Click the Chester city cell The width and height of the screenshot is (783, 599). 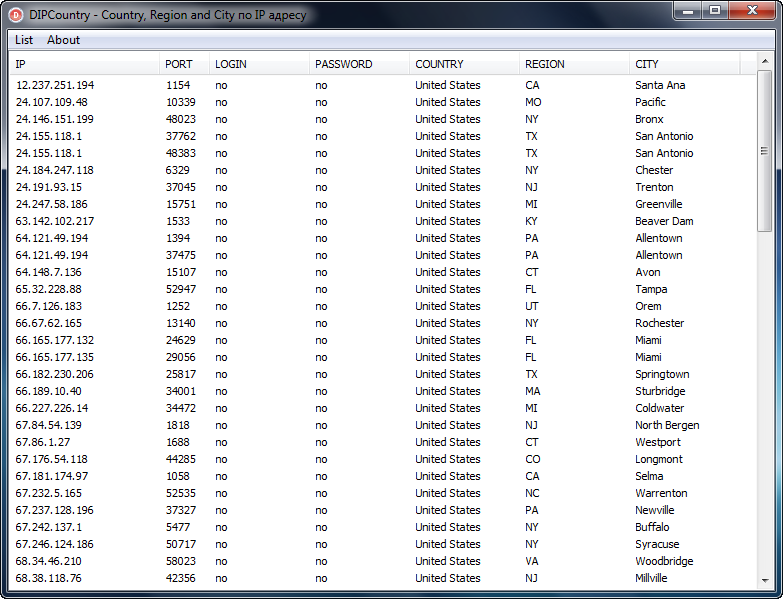[x=654, y=170]
